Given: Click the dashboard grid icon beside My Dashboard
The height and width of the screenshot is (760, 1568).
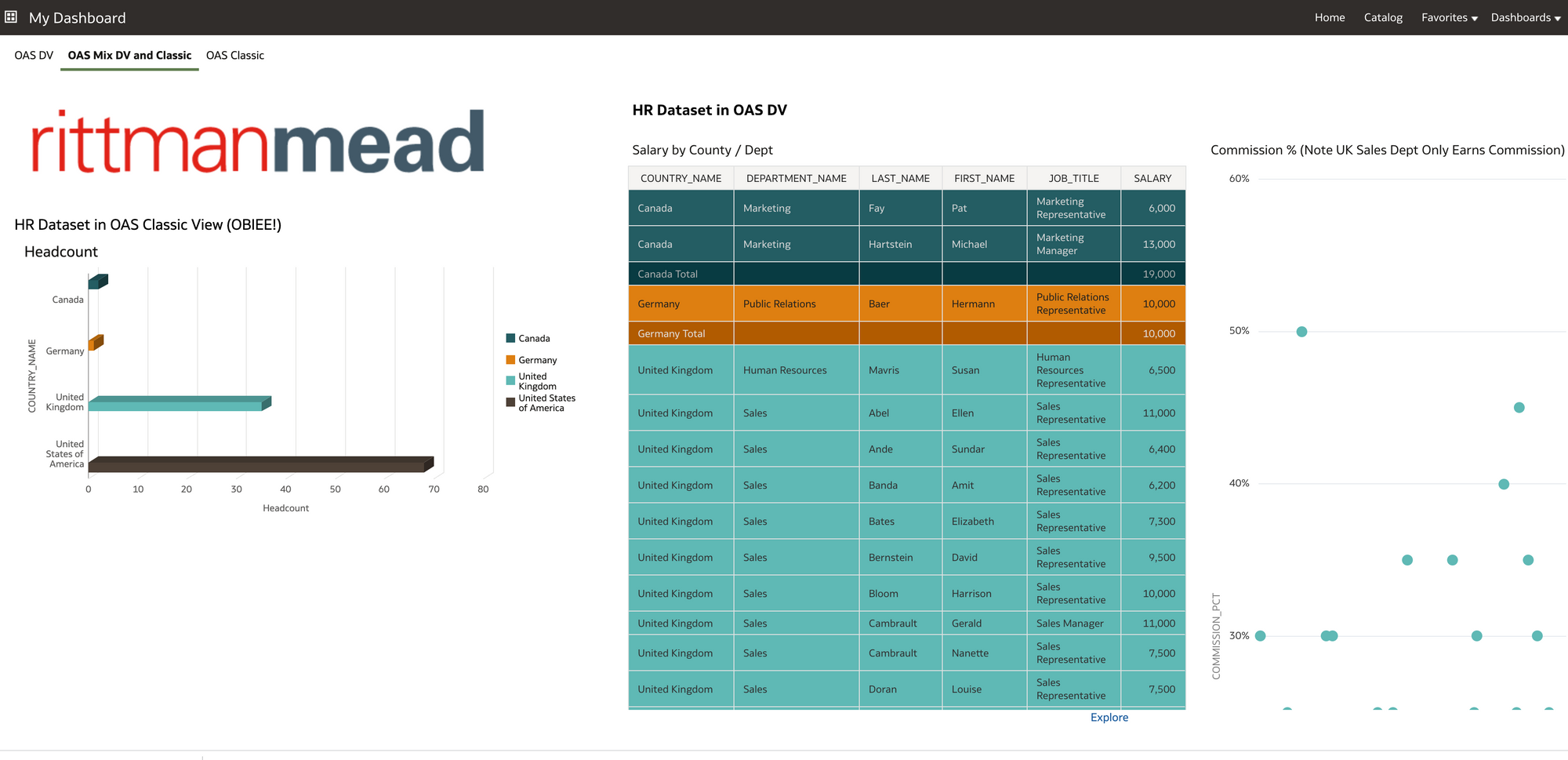Looking at the screenshot, I should pos(11,16).
